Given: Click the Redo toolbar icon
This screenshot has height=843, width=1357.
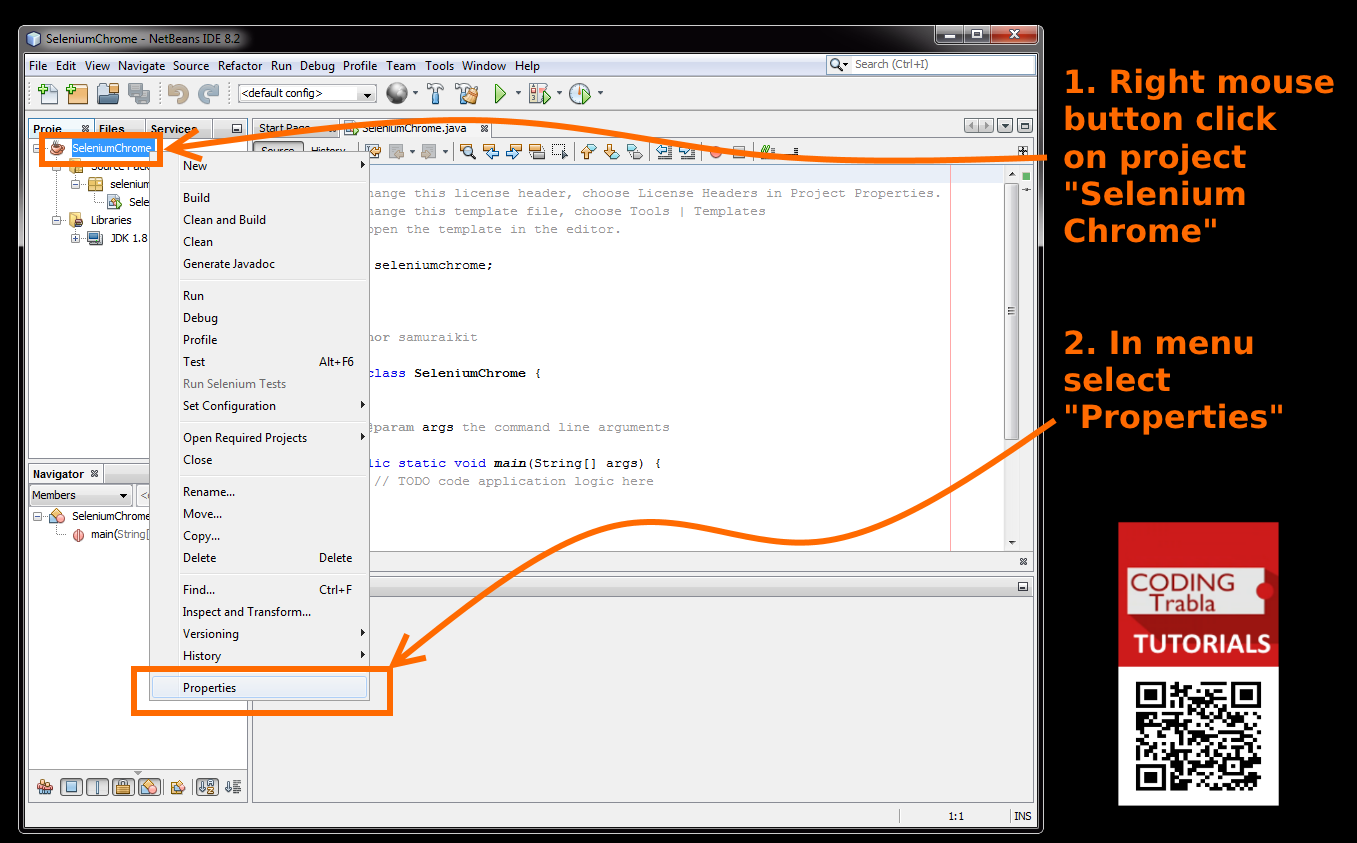Looking at the screenshot, I should (208, 93).
